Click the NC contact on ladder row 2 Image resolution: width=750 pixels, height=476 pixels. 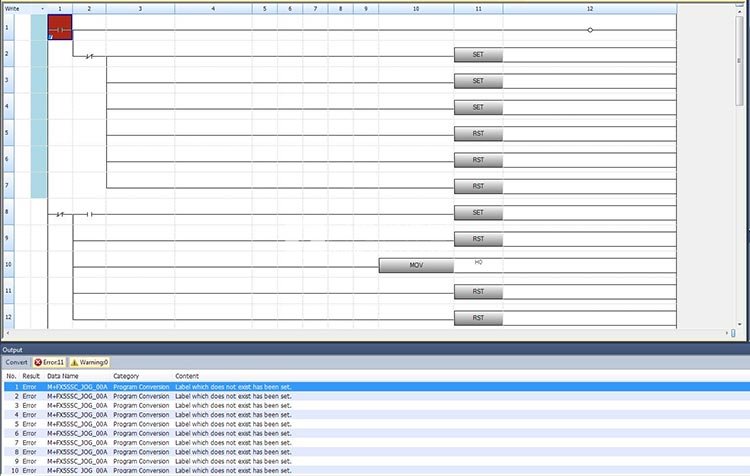coord(89,56)
